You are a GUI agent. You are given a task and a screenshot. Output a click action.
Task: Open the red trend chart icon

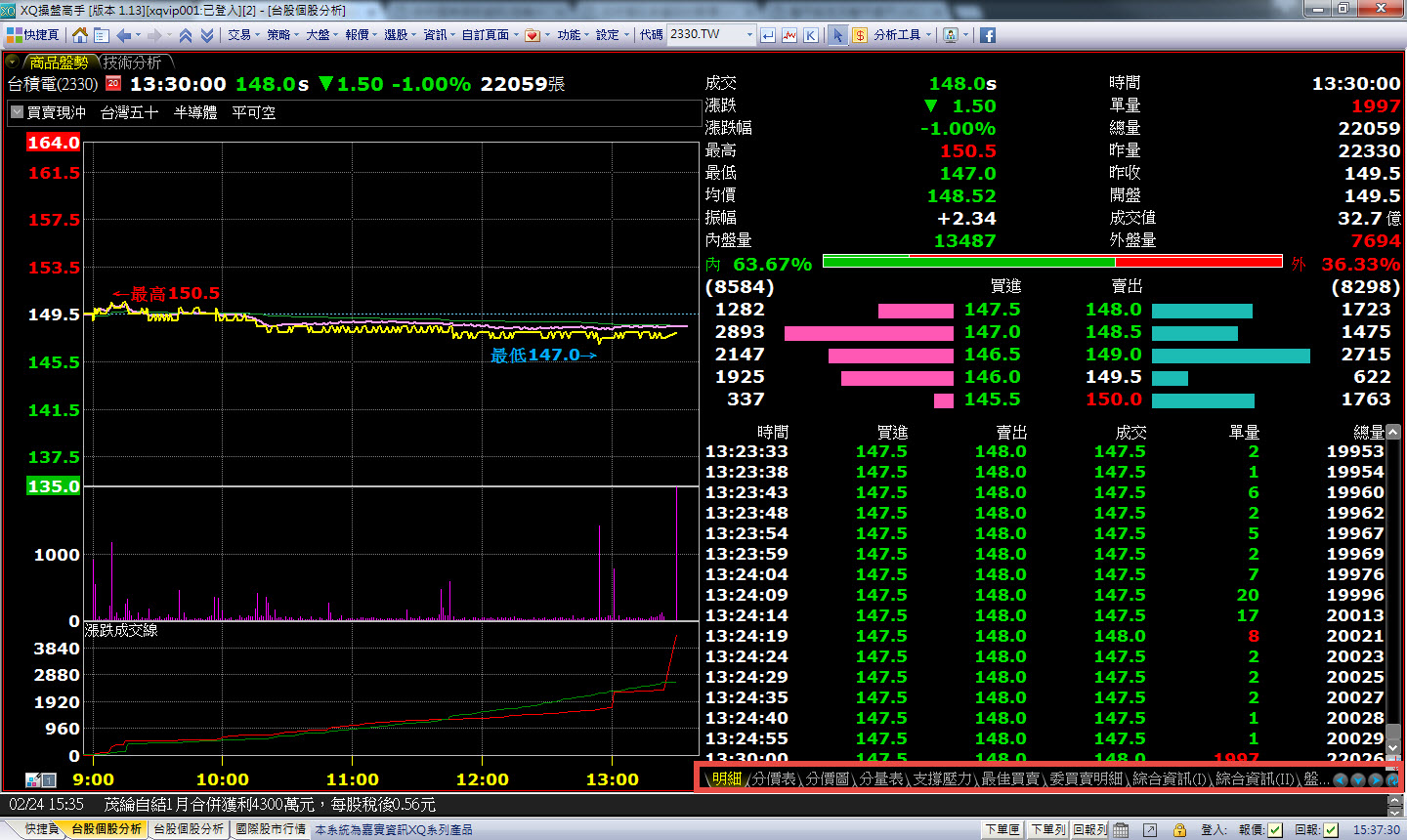[789, 35]
